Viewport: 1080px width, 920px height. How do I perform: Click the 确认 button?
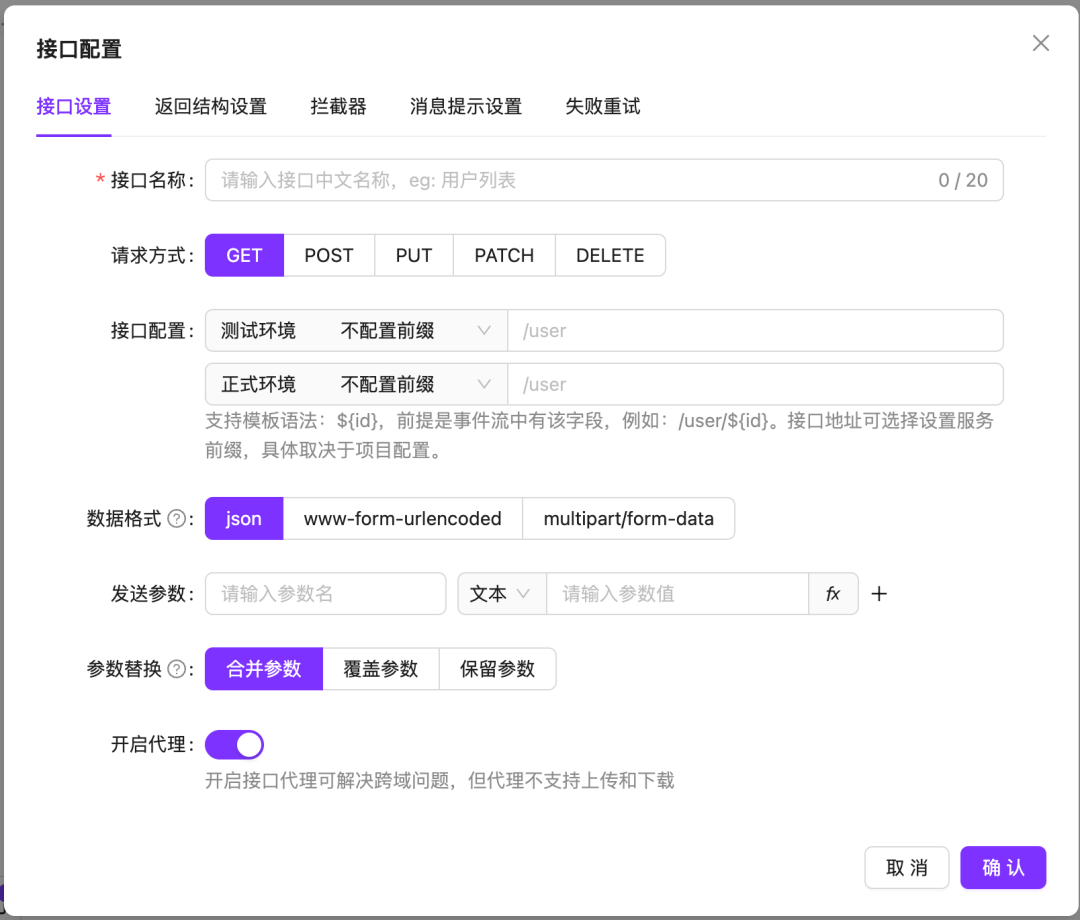(x=1003, y=868)
